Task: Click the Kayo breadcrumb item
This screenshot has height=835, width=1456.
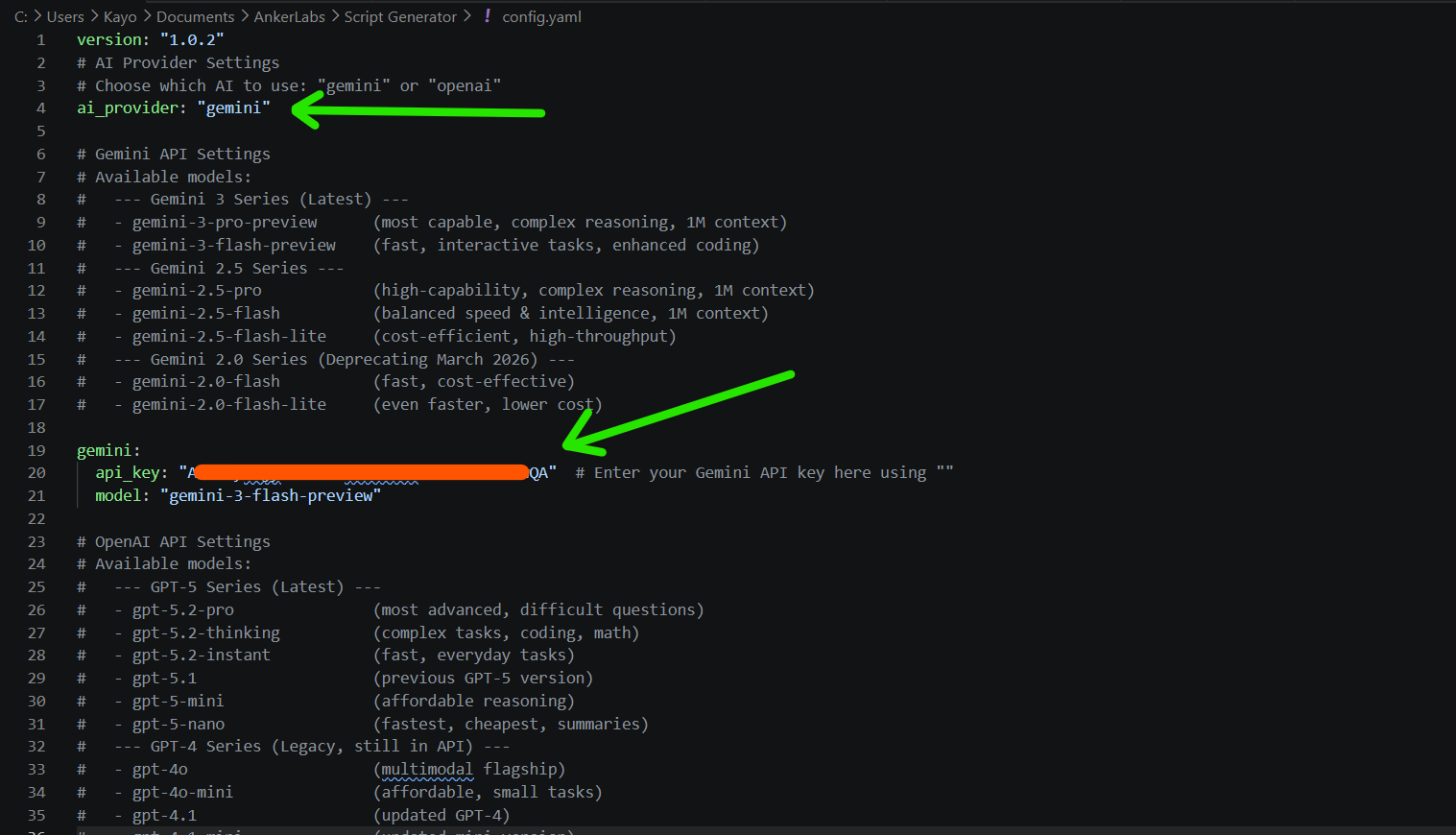Action: [x=120, y=16]
